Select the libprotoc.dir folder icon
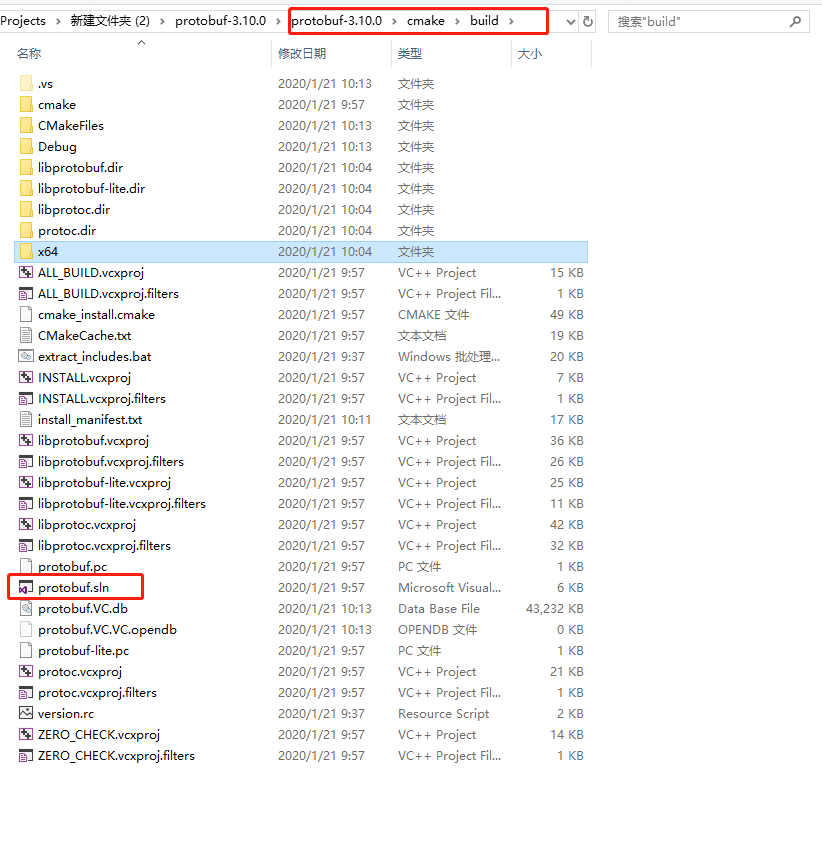The image size is (822, 855). point(26,209)
